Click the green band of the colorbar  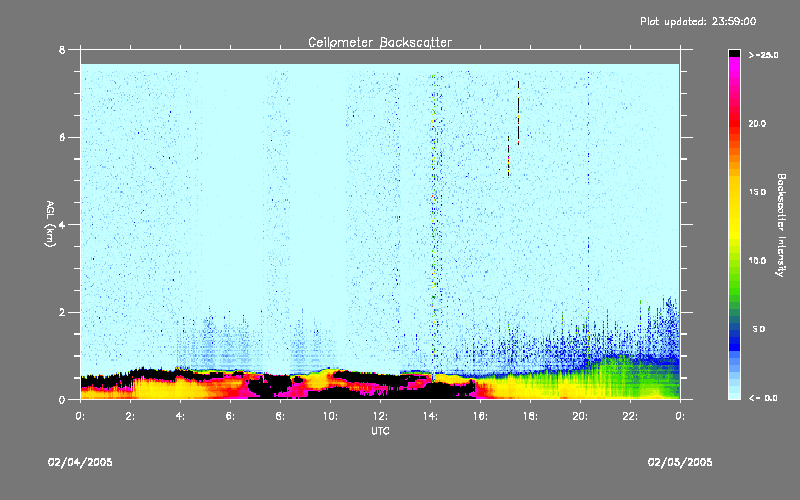click(734, 276)
